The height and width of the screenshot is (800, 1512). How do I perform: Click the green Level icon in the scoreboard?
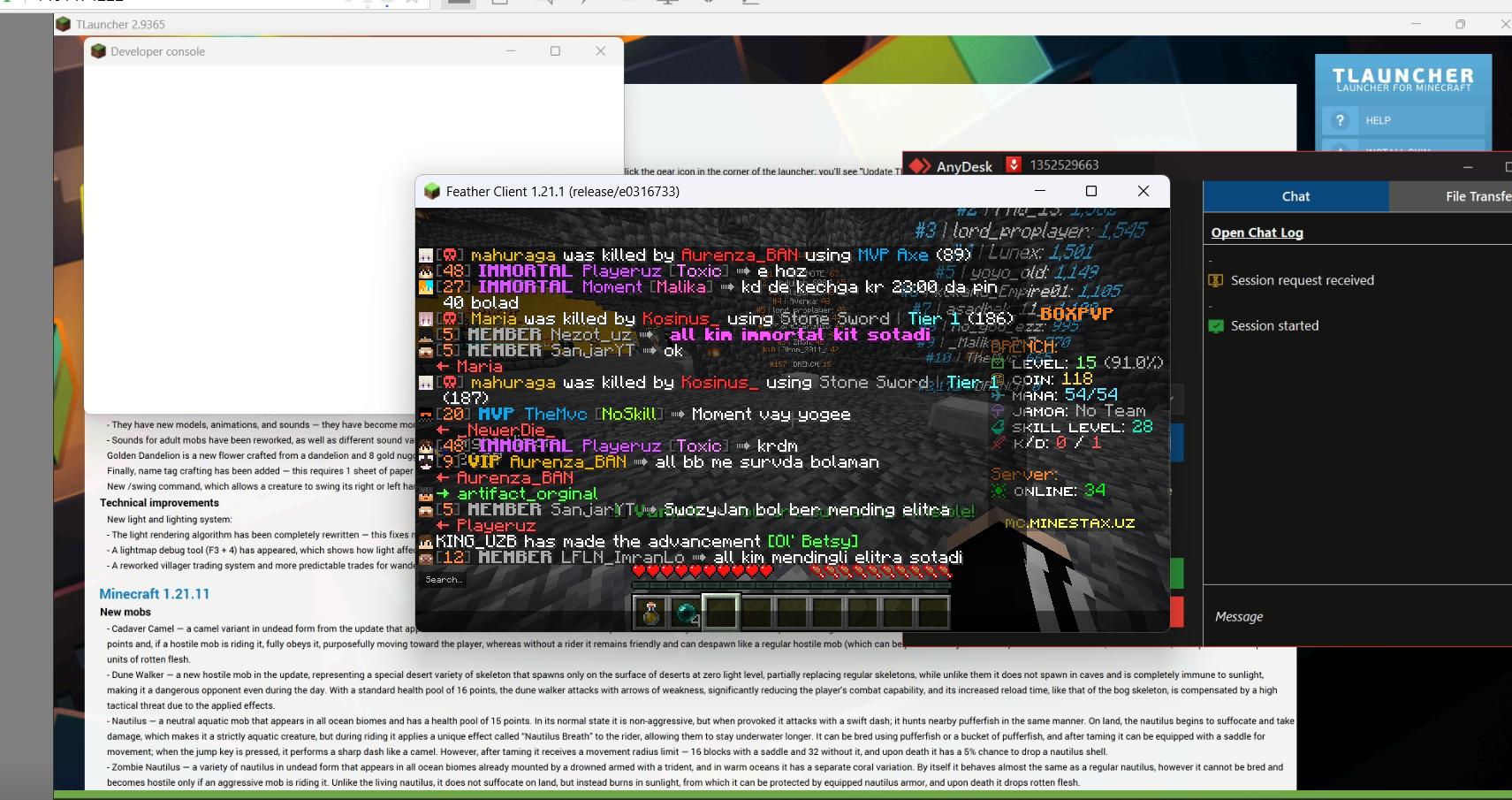pyautogui.click(x=998, y=363)
